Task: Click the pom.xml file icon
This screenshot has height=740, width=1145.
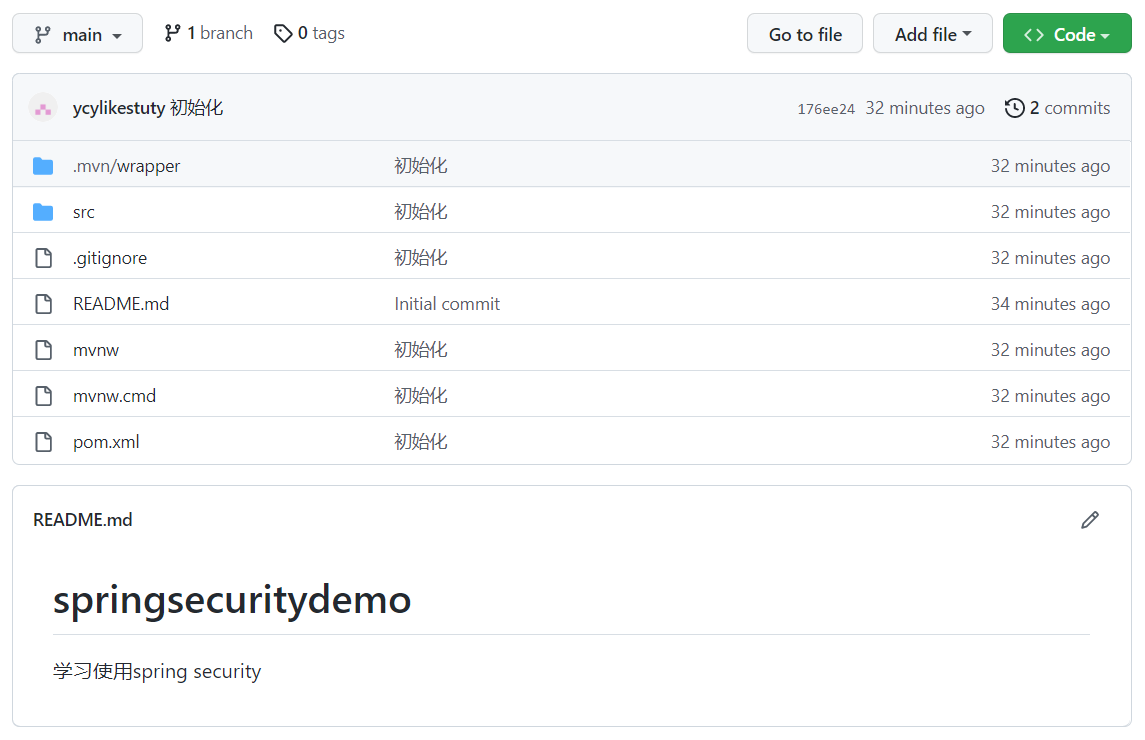Action: point(43,442)
